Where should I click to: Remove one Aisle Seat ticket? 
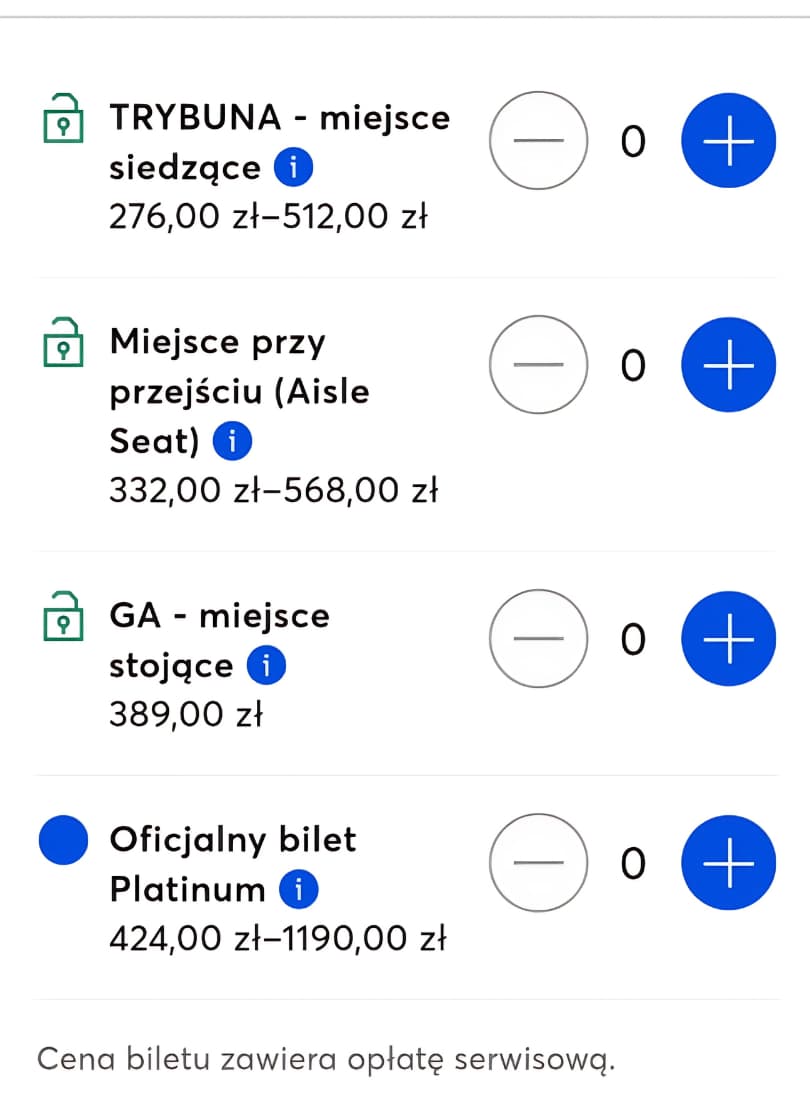[538, 366]
